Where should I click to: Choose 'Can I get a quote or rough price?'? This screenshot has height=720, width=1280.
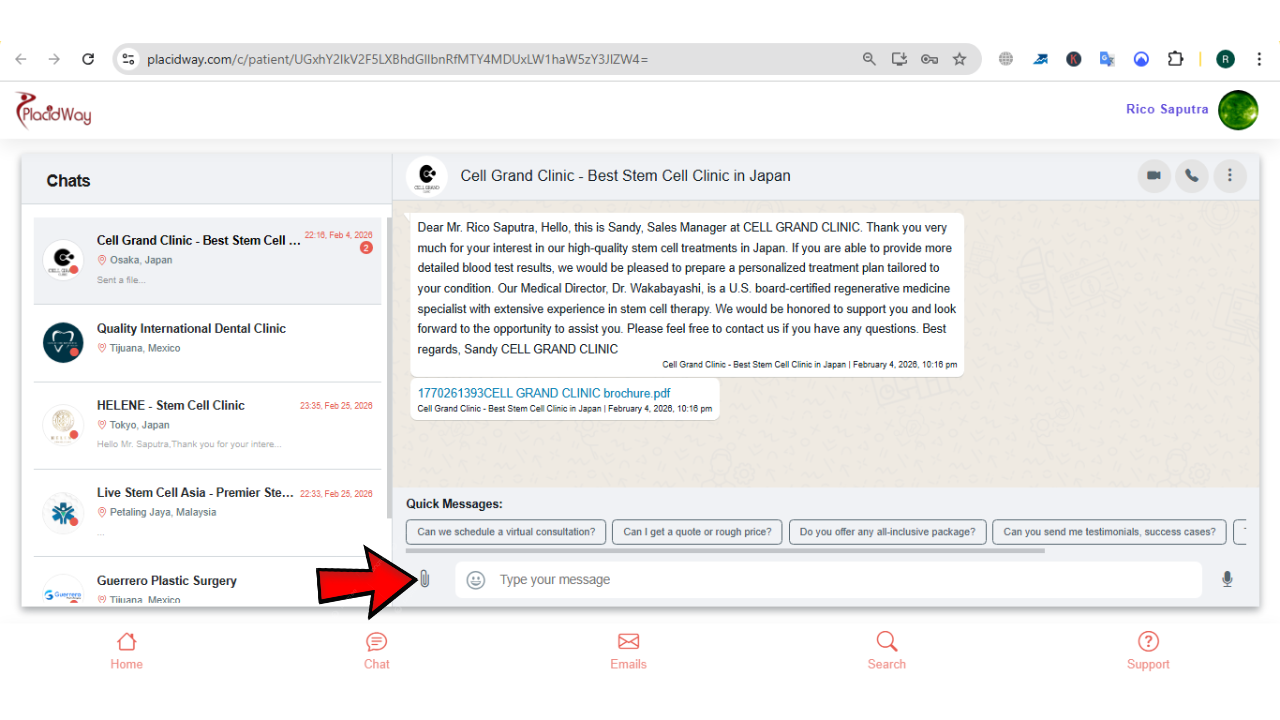(x=697, y=532)
